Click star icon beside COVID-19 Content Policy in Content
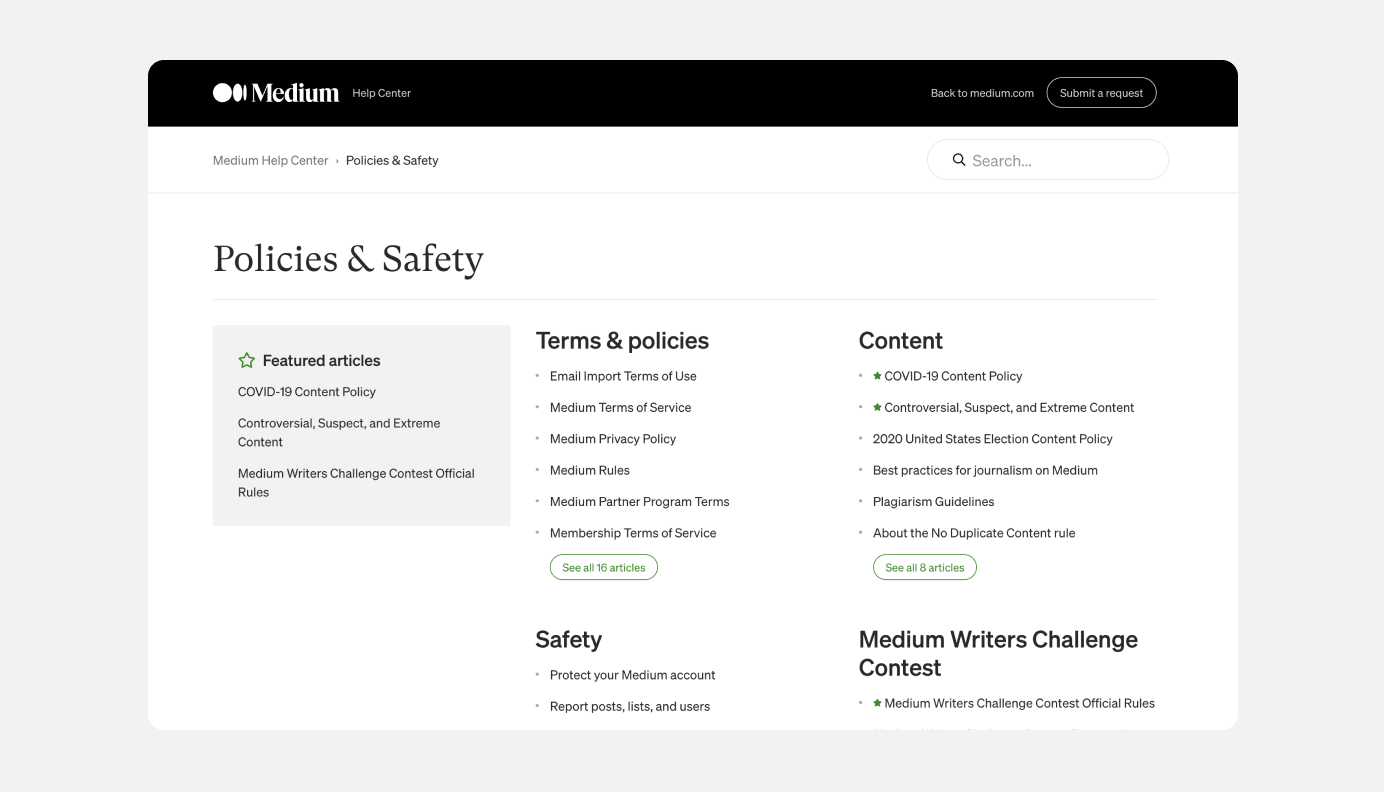 [x=877, y=376]
